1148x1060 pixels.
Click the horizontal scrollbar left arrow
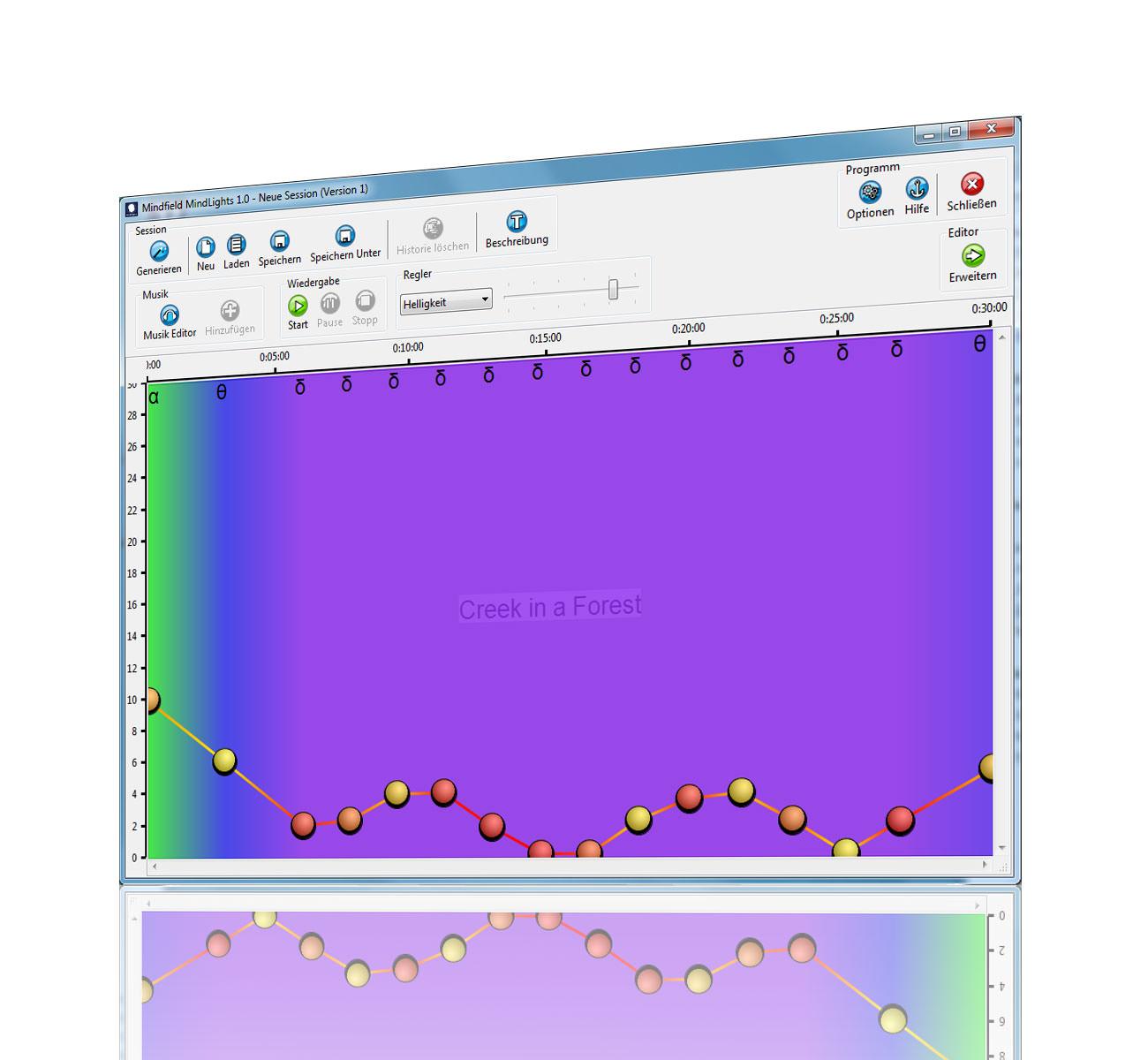pyautogui.click(x=155, y=867)
